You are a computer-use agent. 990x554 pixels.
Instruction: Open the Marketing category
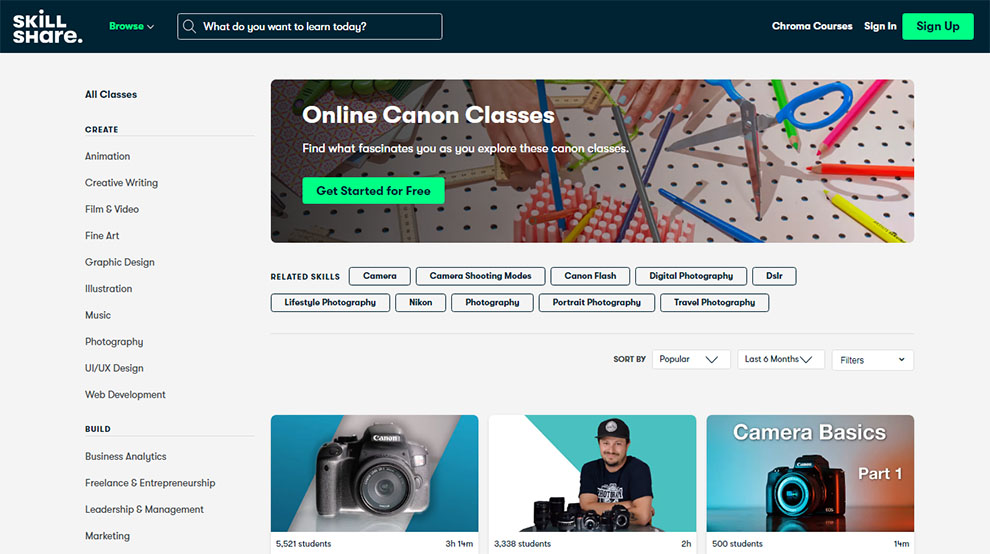(x=107, y=536)
